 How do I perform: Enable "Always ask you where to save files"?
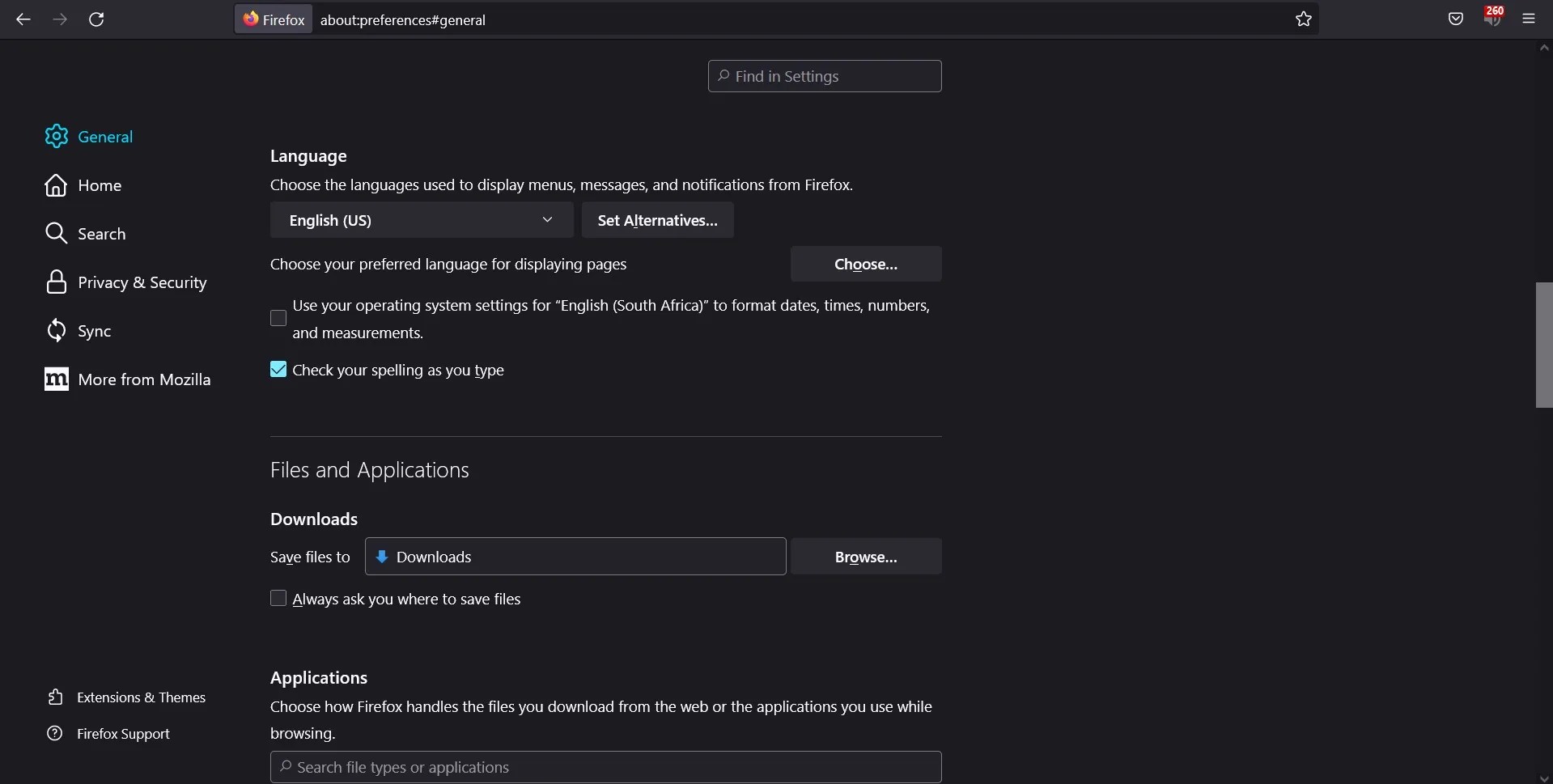[278, 599]
